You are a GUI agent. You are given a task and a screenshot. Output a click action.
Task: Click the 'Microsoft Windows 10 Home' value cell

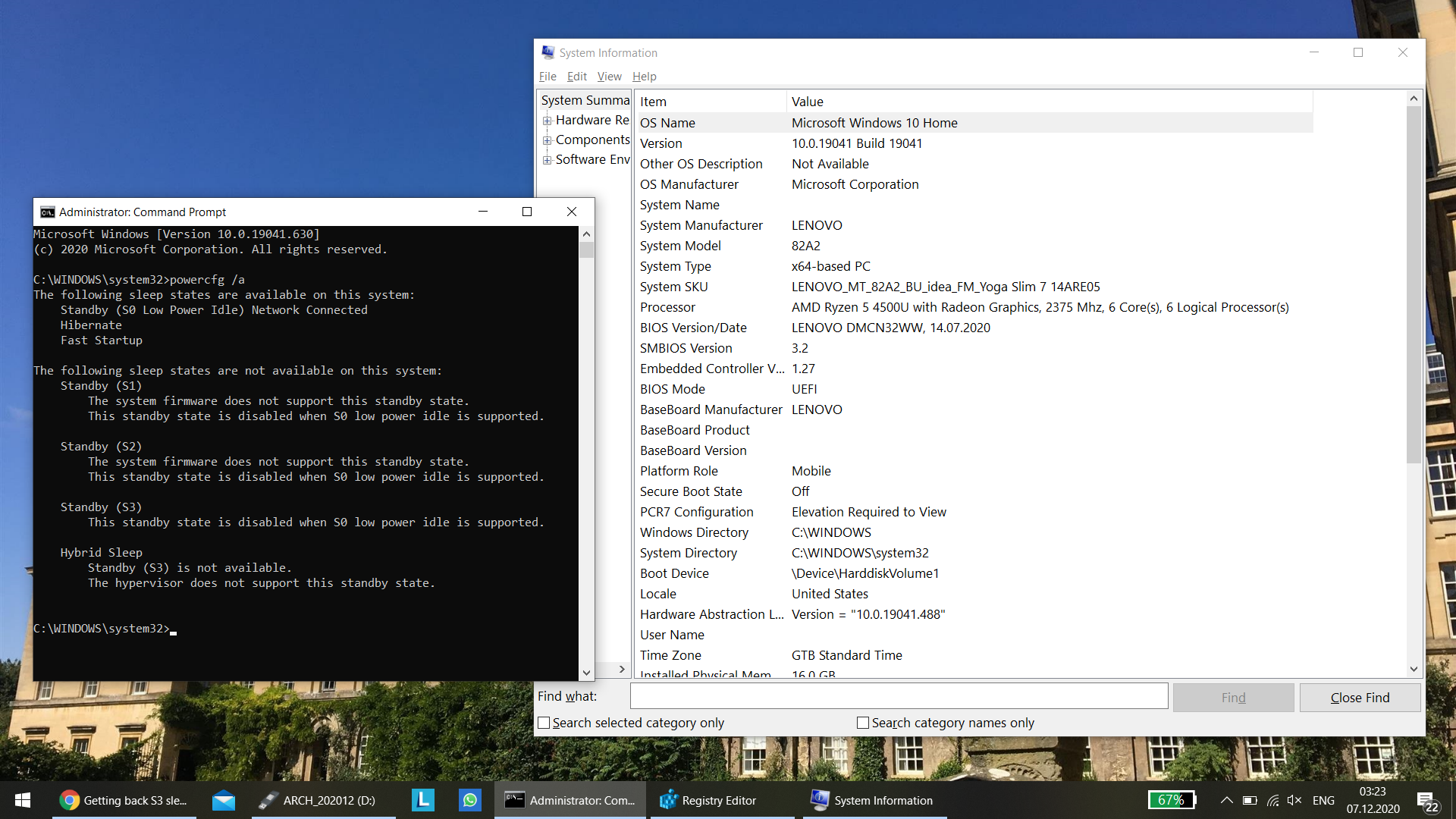[x=874, y=123]
